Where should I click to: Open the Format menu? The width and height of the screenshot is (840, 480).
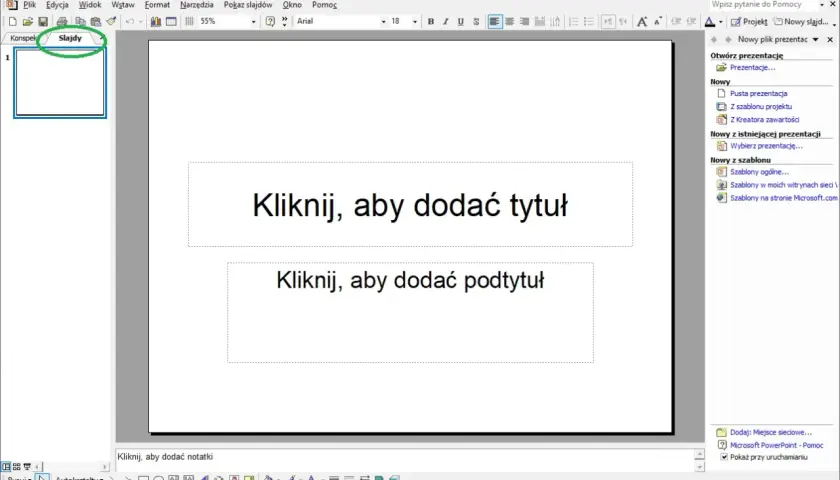click(x=157, y=5)
